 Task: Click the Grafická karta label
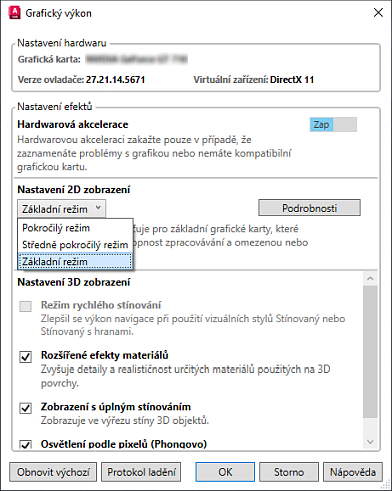(49, 59)
